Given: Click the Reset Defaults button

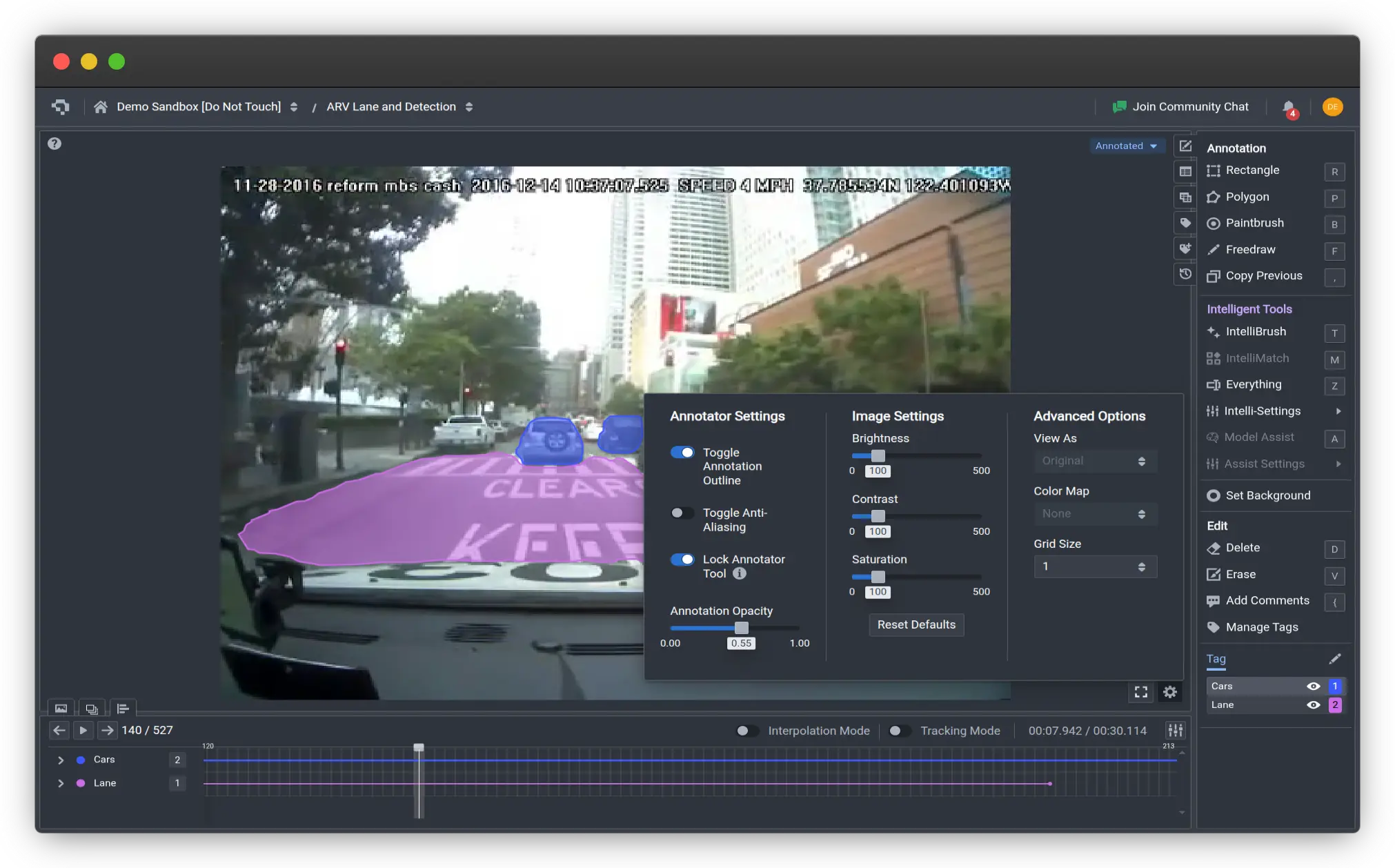Looking at the screenshot, I should pyautogui.click(x=916, y=625).
